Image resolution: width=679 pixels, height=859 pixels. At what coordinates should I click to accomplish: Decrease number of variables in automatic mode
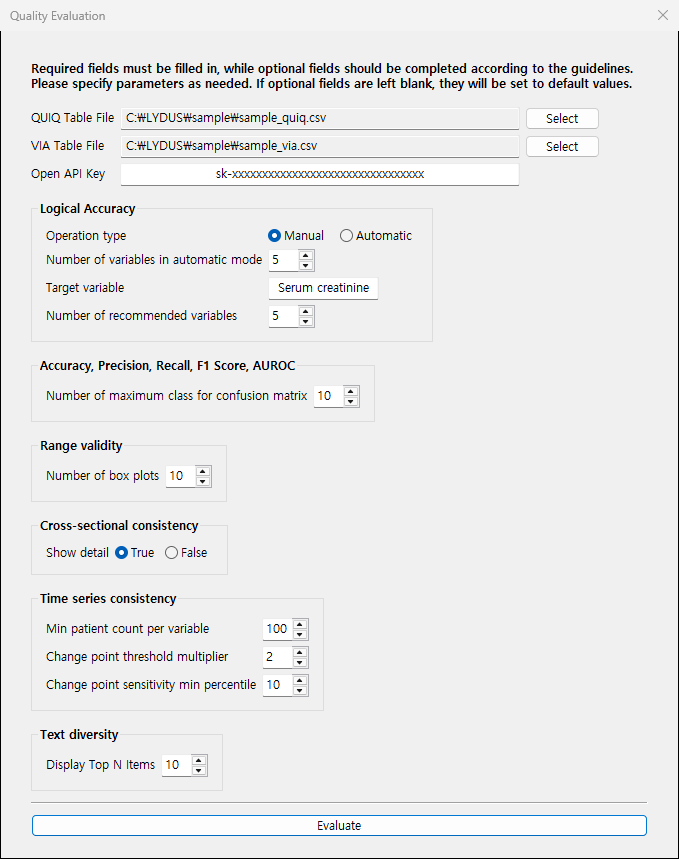pos(306,266)
